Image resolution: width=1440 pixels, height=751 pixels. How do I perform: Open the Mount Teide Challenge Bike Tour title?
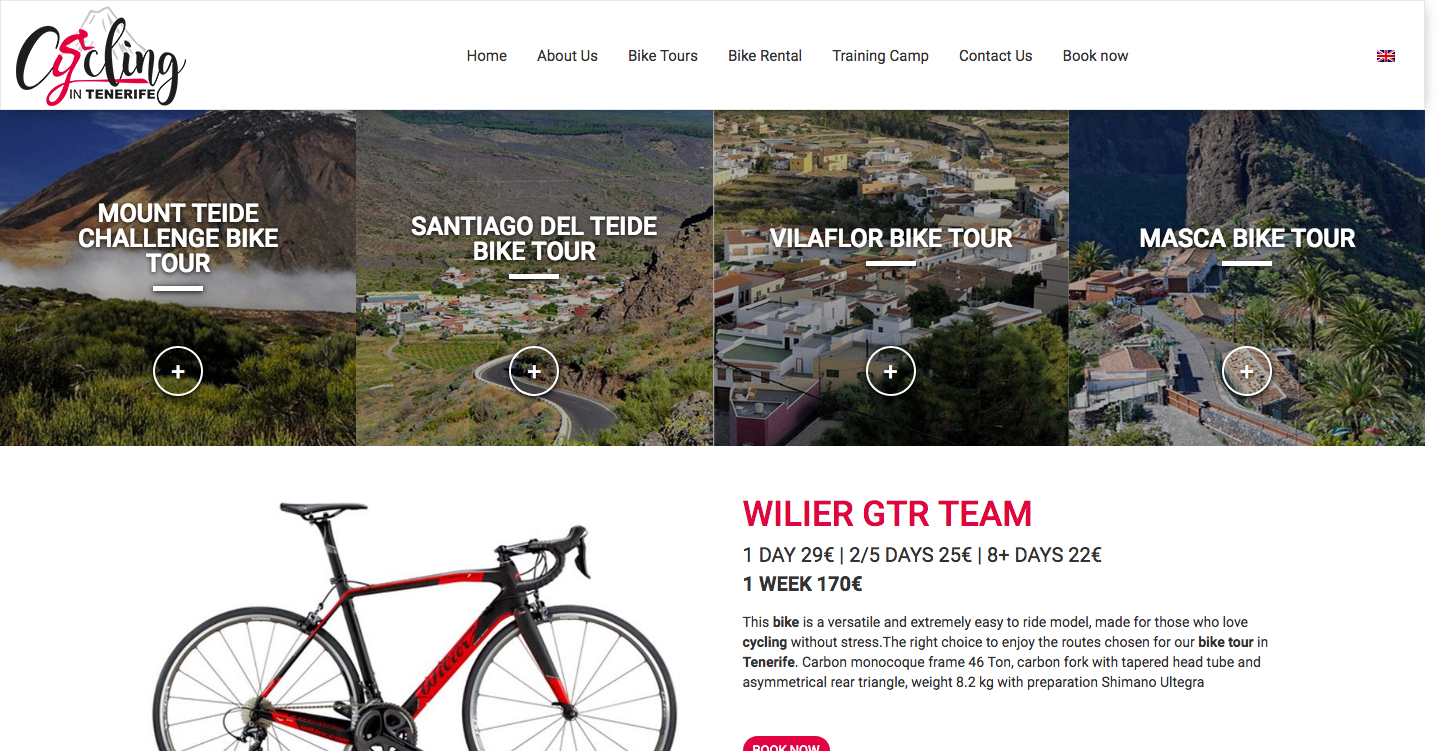pos(178,238)
